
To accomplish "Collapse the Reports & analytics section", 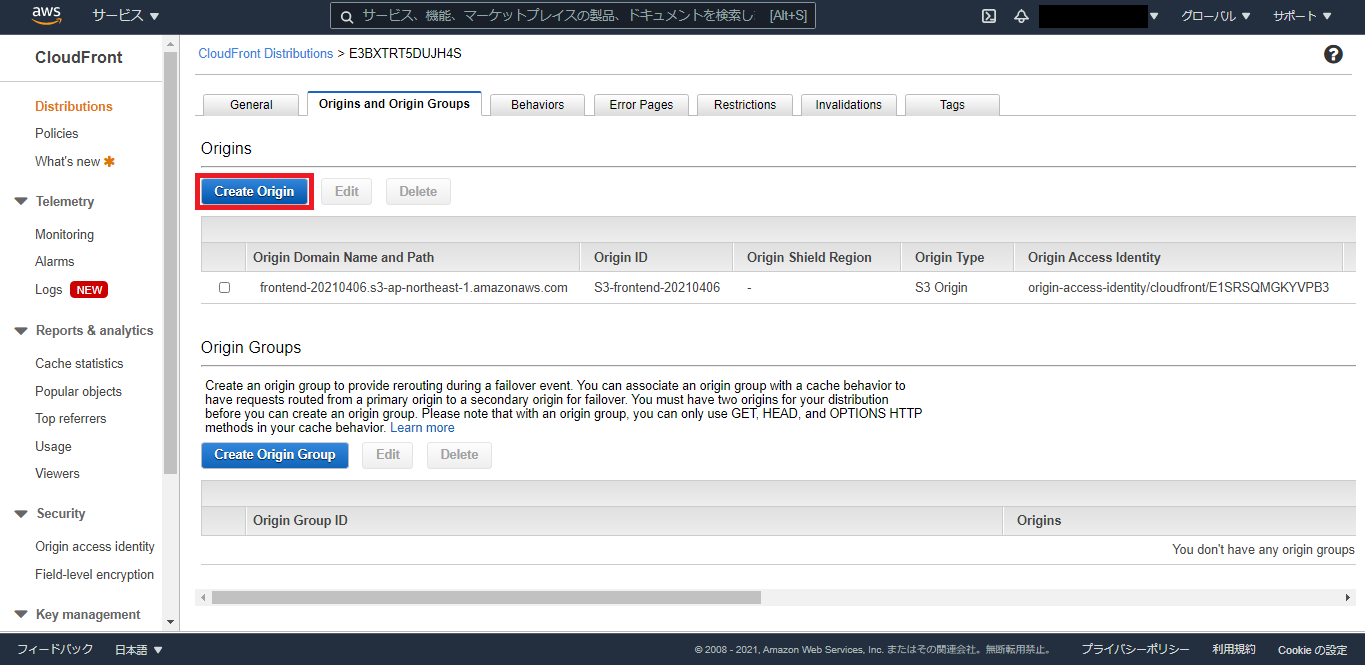I will point(21,331).
